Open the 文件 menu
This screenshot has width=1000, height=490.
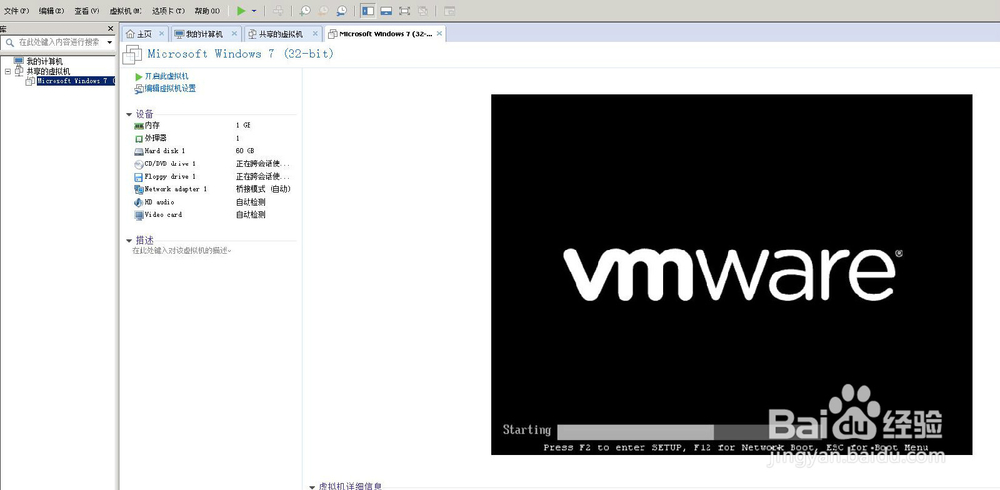point(17,11)
